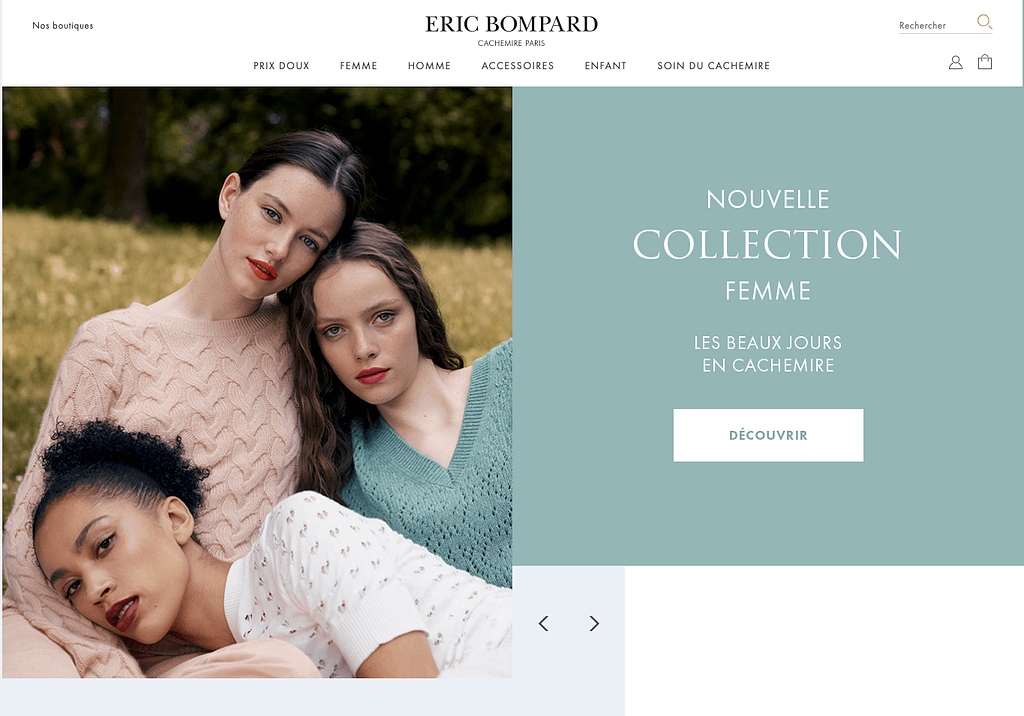This screenshot has width=1024, height=716.
Task: Focus the Rechercher search field
Action: (936, 25)
